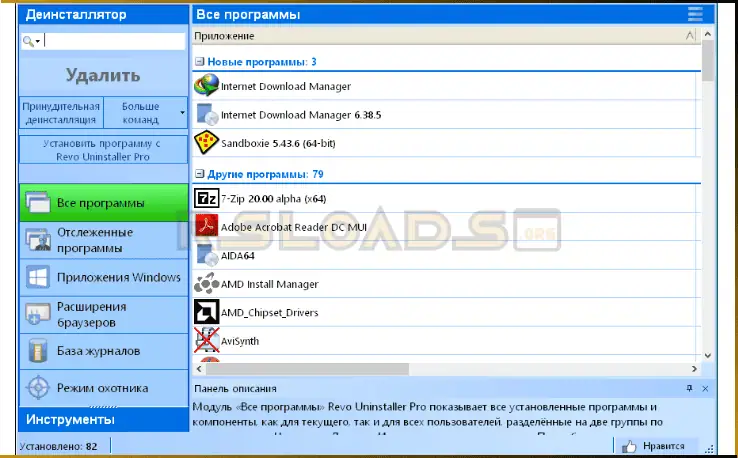
Task: Click the All Programs windows icon in the sidebar
Action: pyautogui.click(x=38, y=202)
